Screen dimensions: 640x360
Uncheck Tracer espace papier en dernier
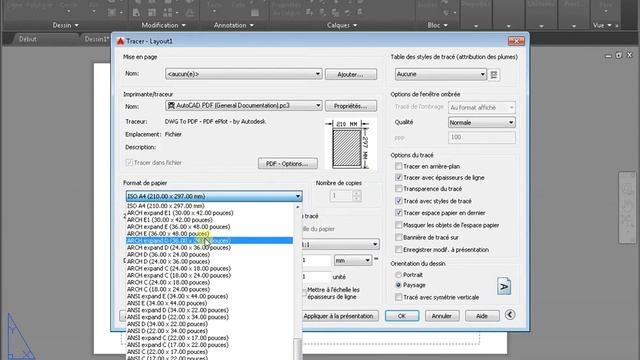coord(398,213)
